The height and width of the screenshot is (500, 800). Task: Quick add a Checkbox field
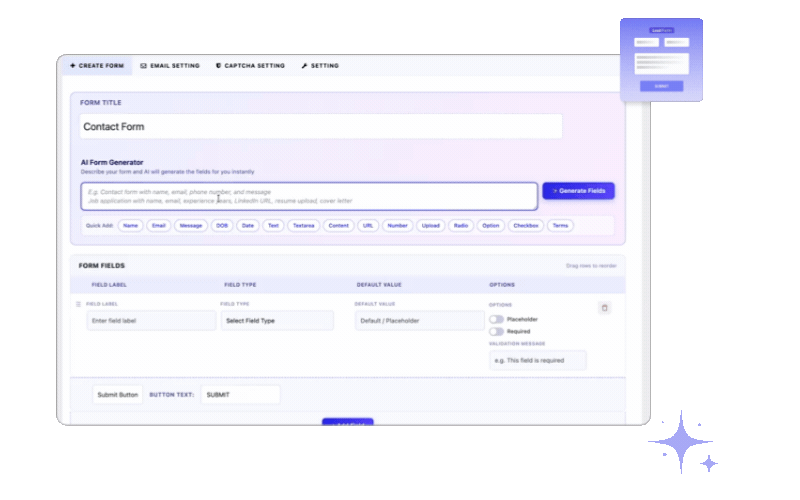pos(526,226)
